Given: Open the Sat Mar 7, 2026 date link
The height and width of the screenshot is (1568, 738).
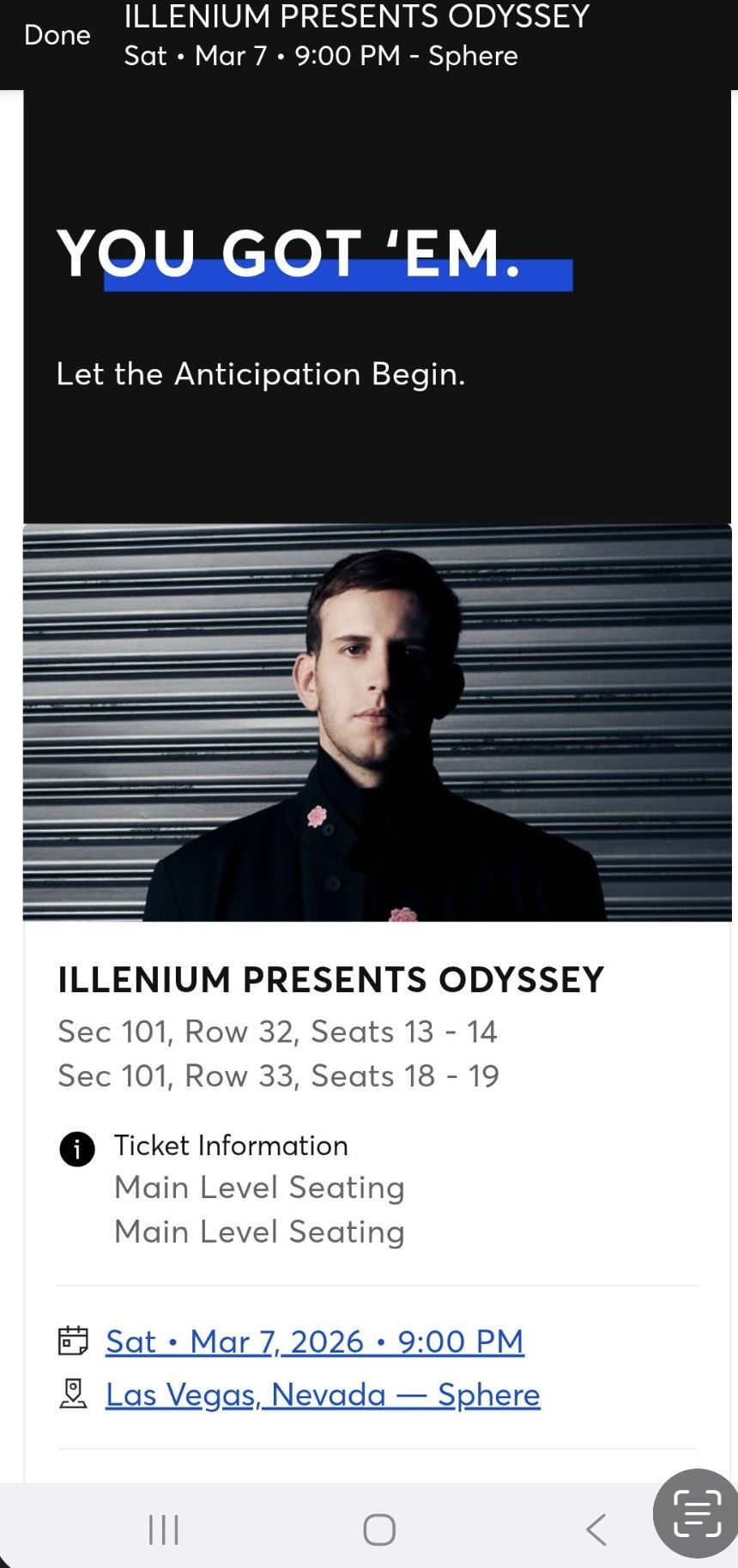Looking at the screenshot, I should pos(314,1341).
